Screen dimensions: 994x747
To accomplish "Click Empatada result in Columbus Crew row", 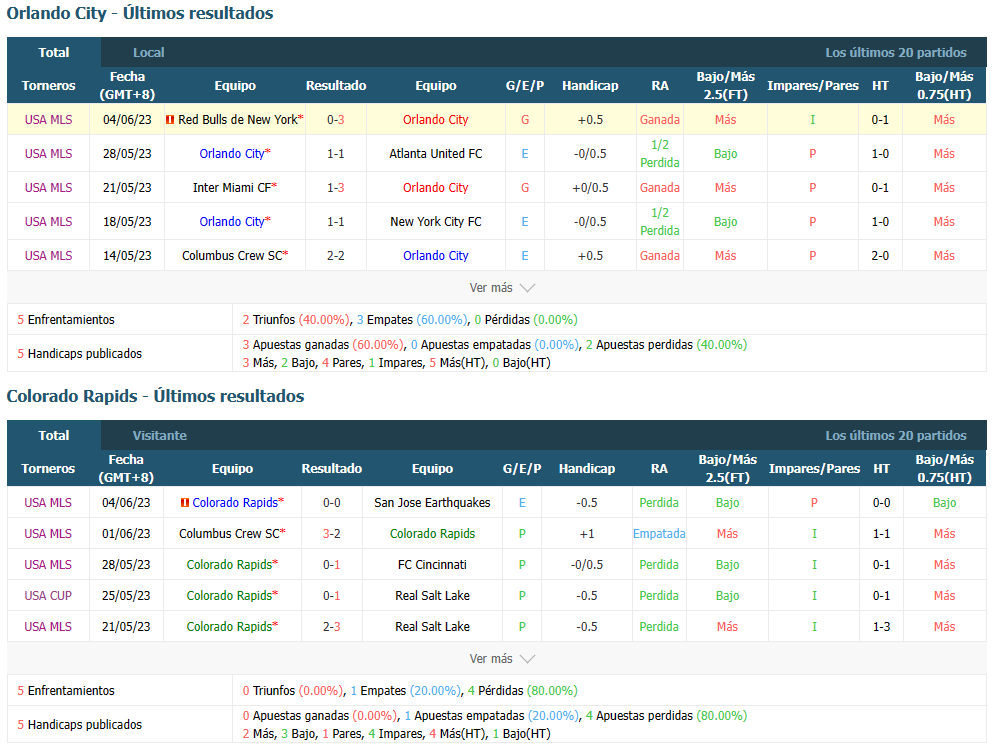I will (x=659, y=534).
